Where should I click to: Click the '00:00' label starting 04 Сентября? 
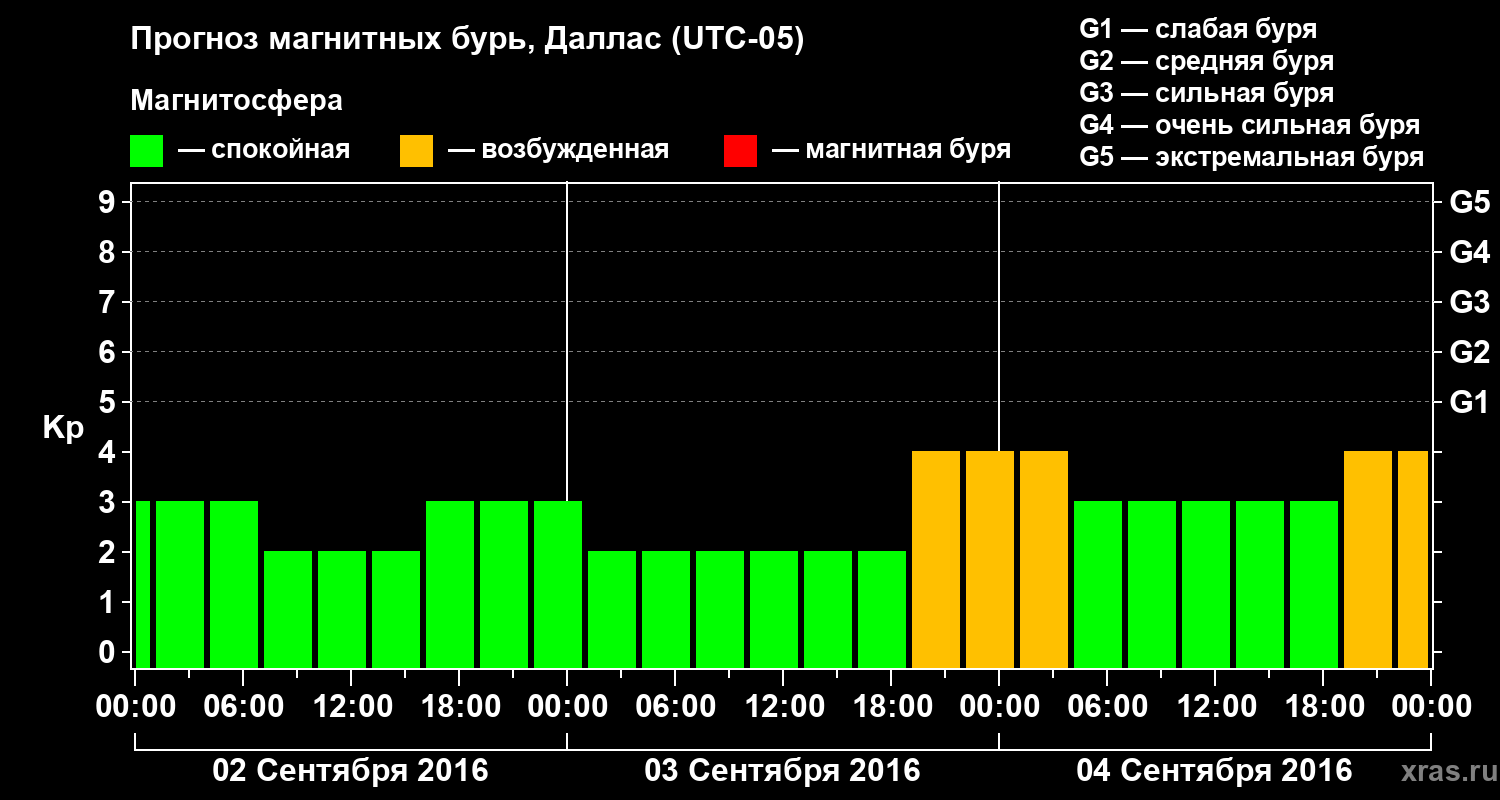click(999, 707)
